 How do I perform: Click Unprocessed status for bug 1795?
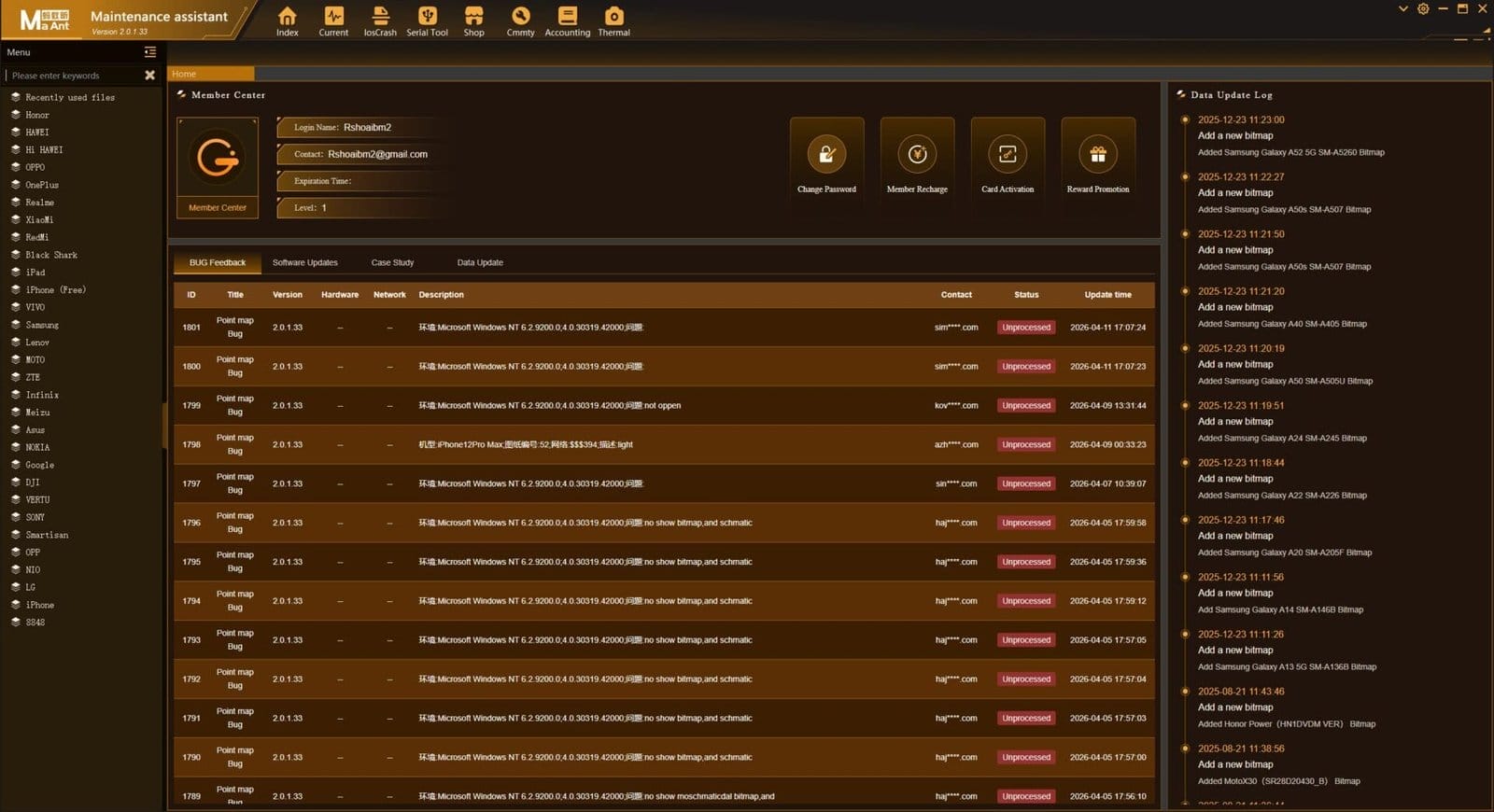(x=1026, y=562)
